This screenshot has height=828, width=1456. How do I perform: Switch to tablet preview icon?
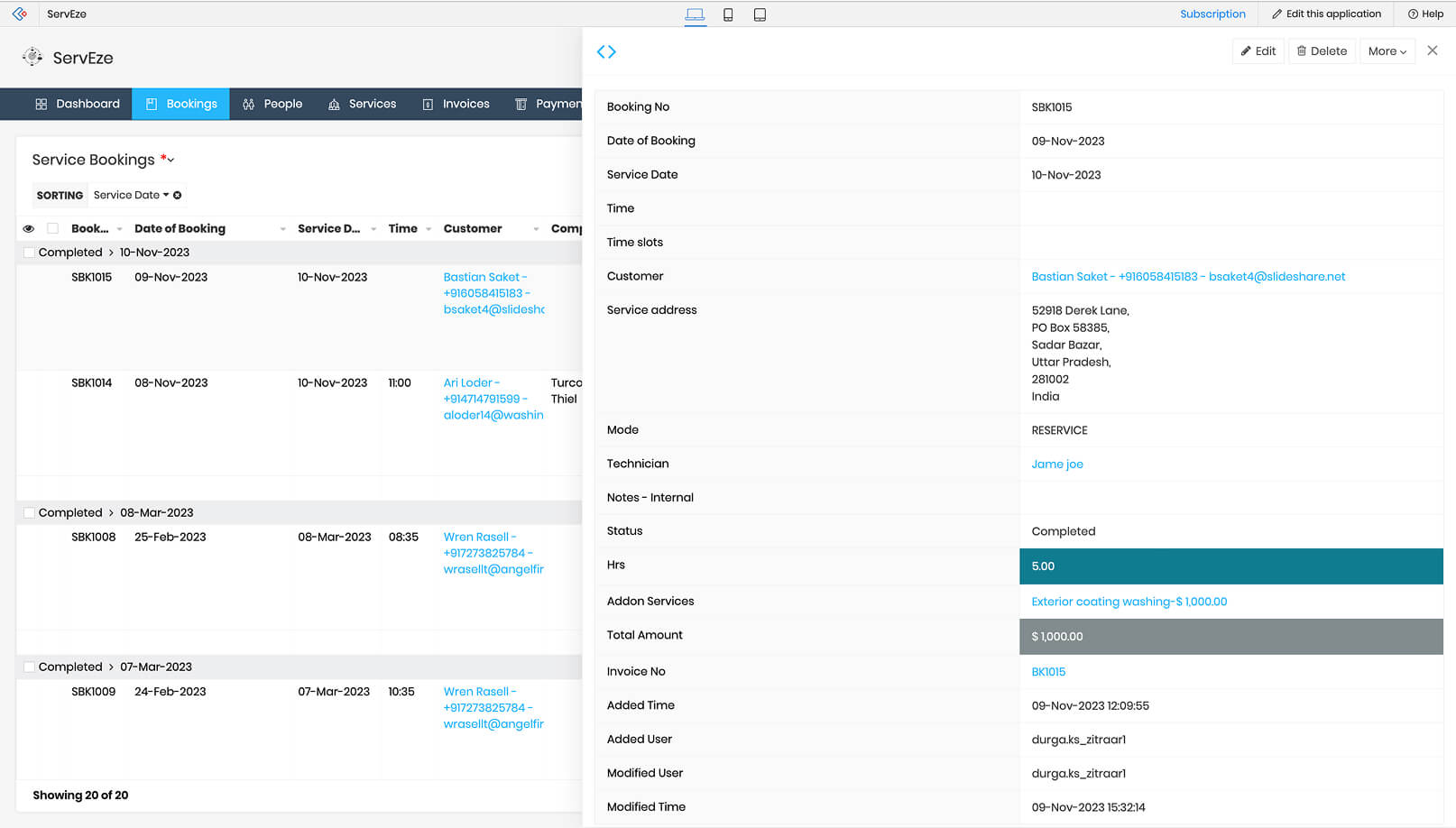(760, 14)
